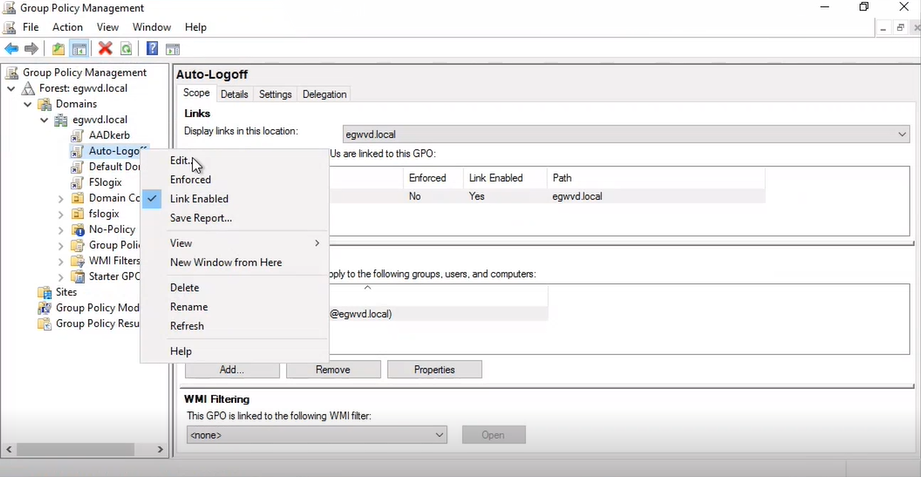Open the File menu
The width and height of the screenshot is (921, 477).
point(31,27)
